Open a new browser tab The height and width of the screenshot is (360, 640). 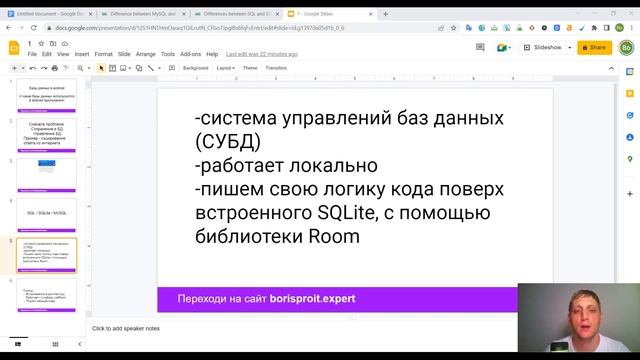[x=385, y=14]
